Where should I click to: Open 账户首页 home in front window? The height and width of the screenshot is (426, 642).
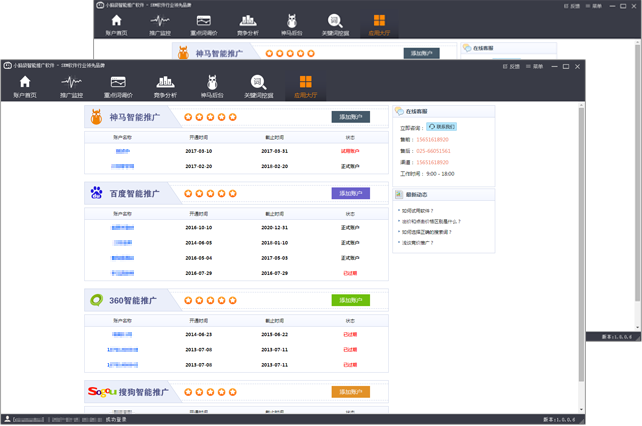tap(25, 86)
